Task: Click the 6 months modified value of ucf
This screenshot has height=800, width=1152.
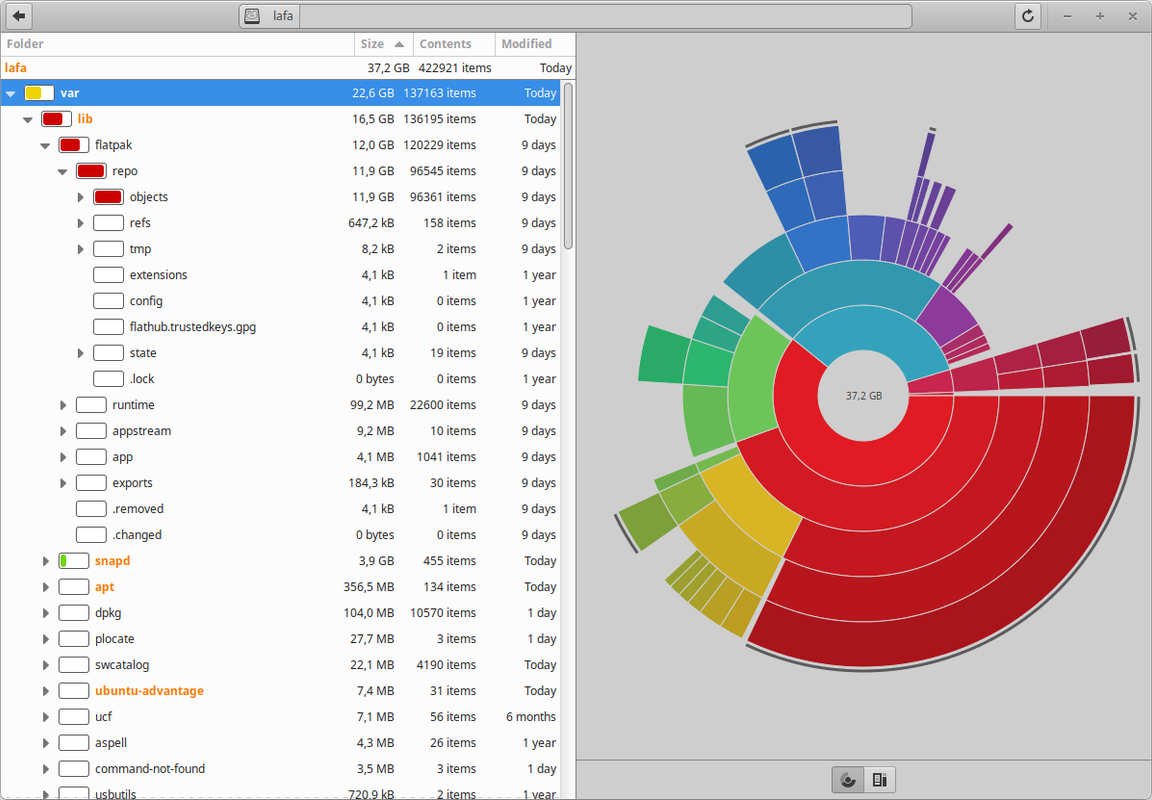Action: click(x=531, y=717)
